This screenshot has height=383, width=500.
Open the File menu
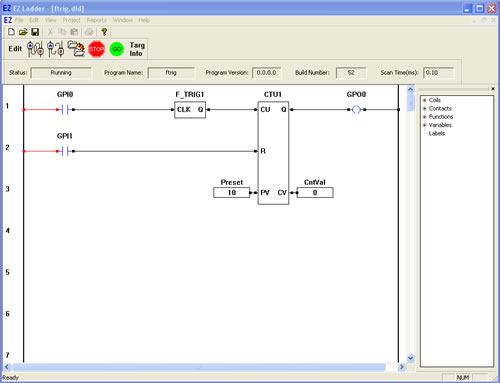[19, 20]
